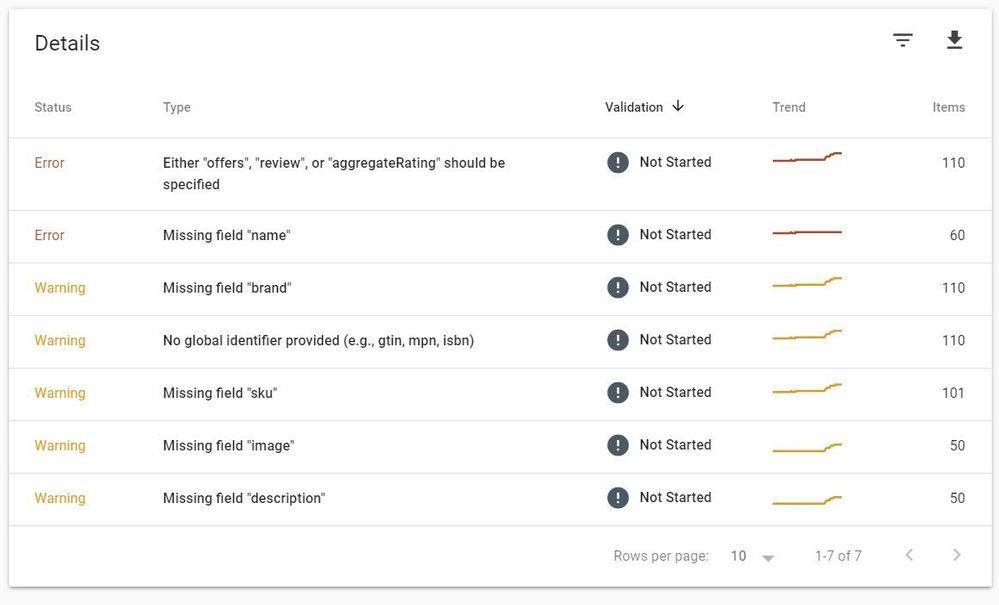The image size is (999, 605).
Task: Click the alert icon in Missing field "description" row
Action: pyautogui.click(x=618, y=498)
